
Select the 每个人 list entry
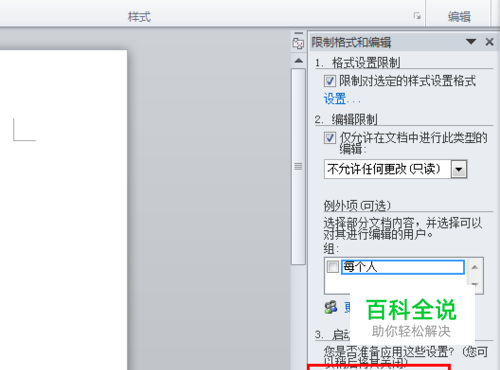403,267
